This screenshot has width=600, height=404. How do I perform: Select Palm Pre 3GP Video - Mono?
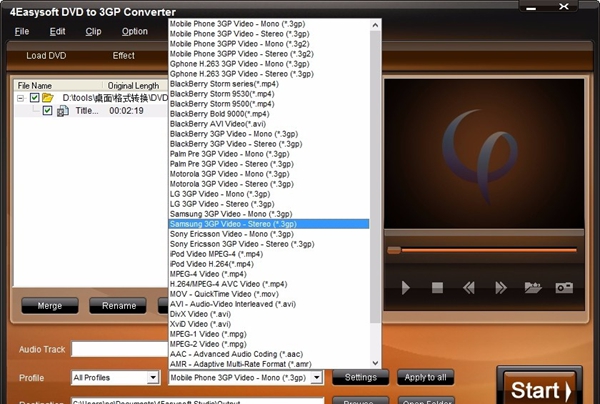point(269,154)
